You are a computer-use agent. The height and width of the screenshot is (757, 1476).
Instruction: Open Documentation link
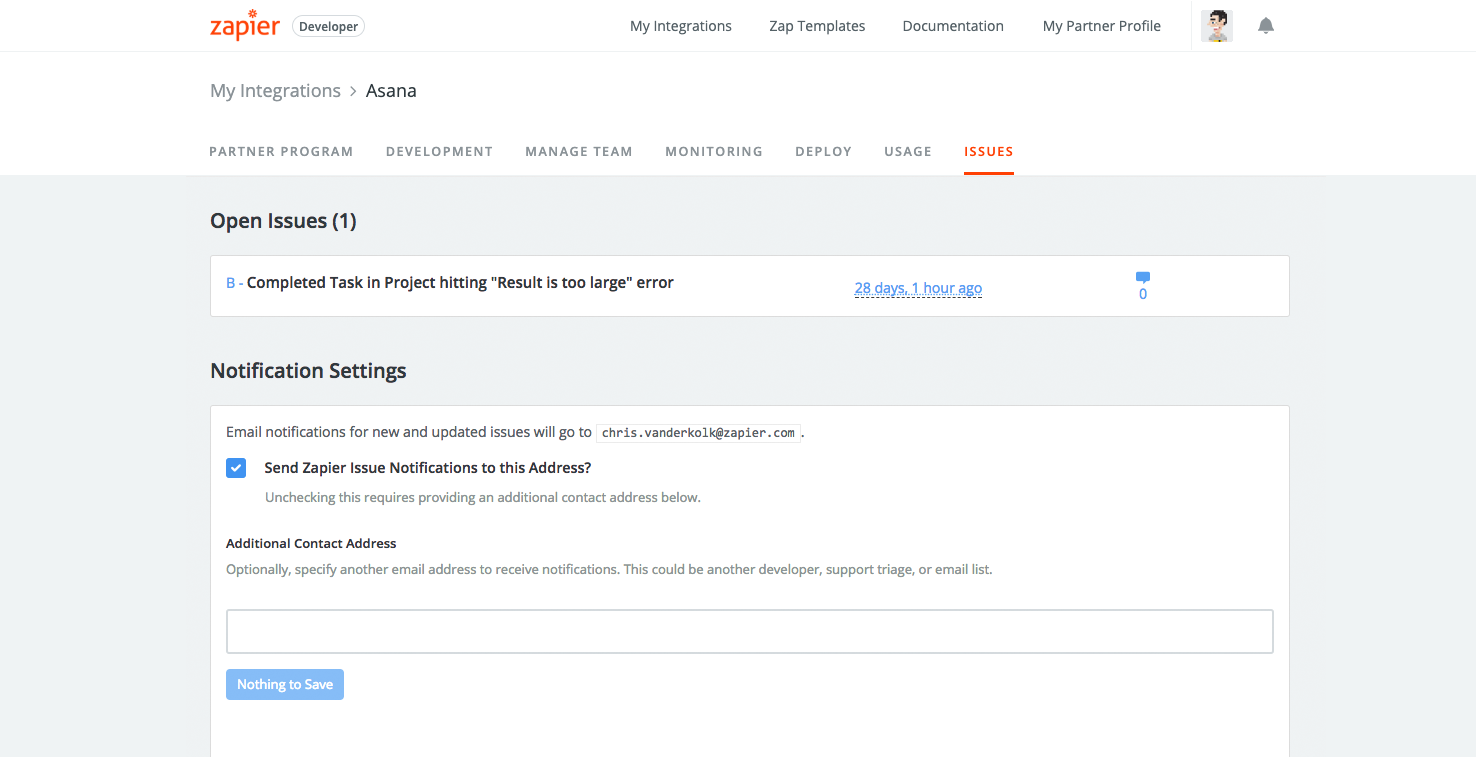(953, 26)
